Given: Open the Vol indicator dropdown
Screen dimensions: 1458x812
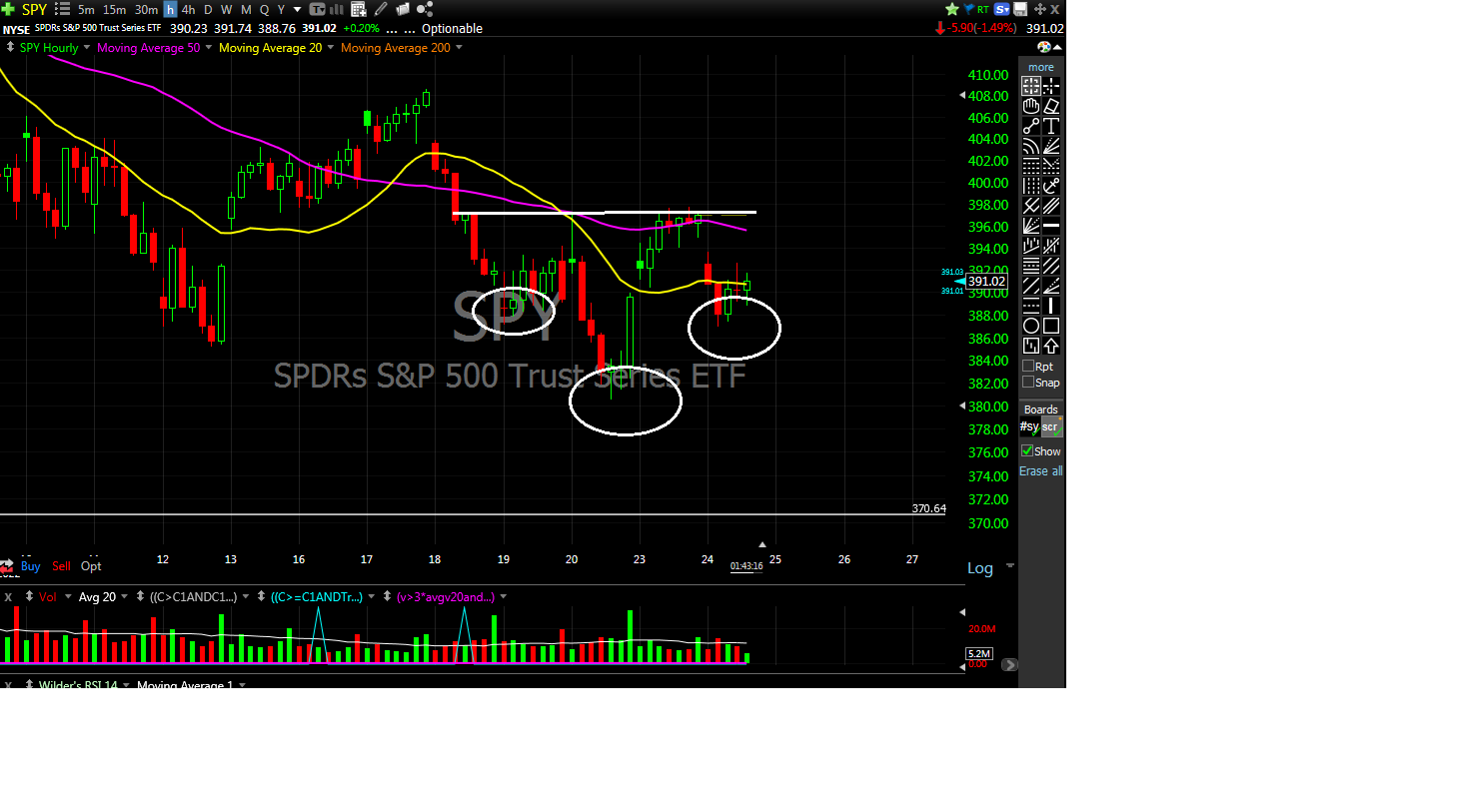Looking at the screenshot, I should click(68, 597).
